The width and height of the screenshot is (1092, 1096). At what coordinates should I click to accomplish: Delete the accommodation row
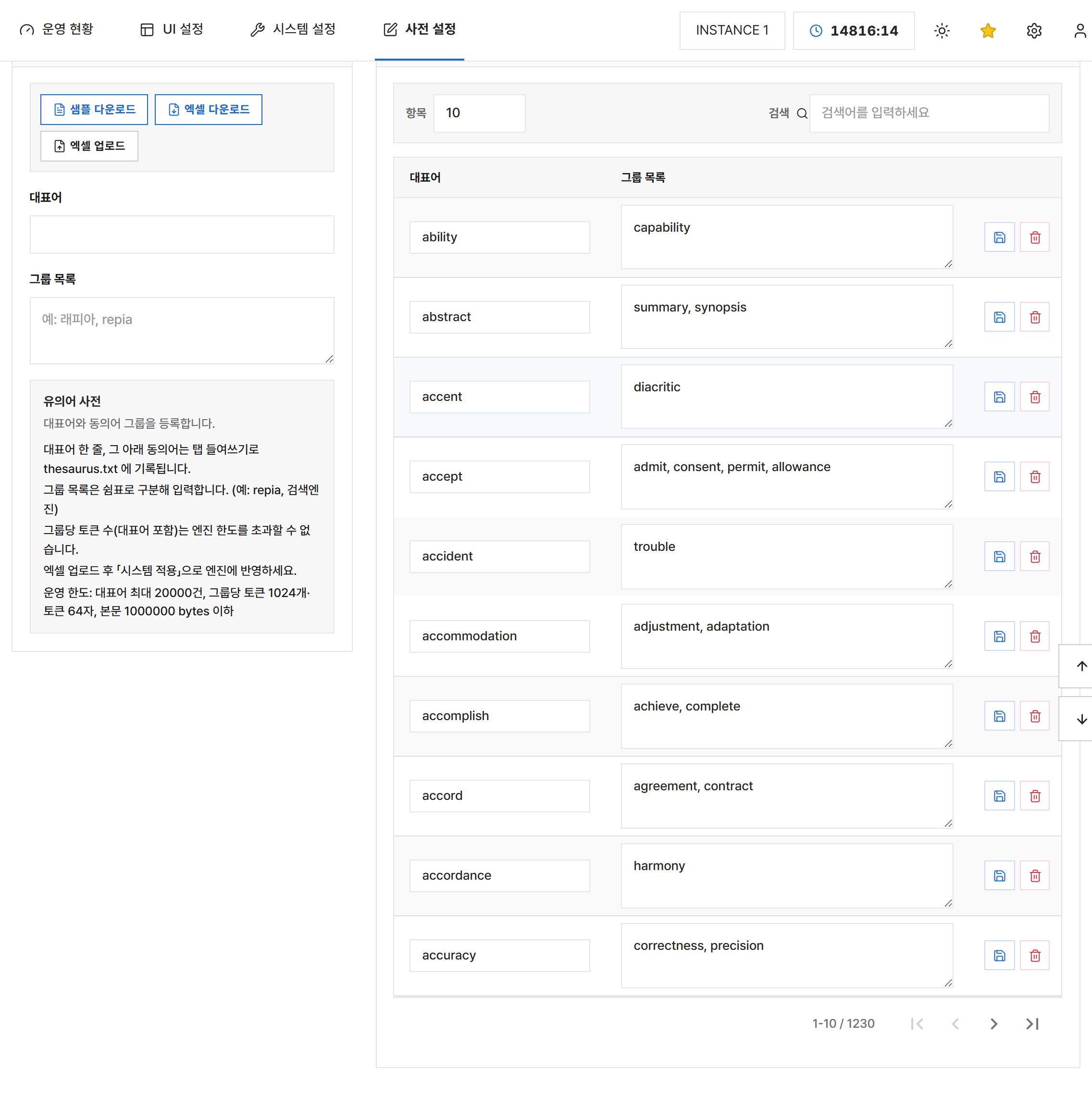click(x=1035, y=636)
